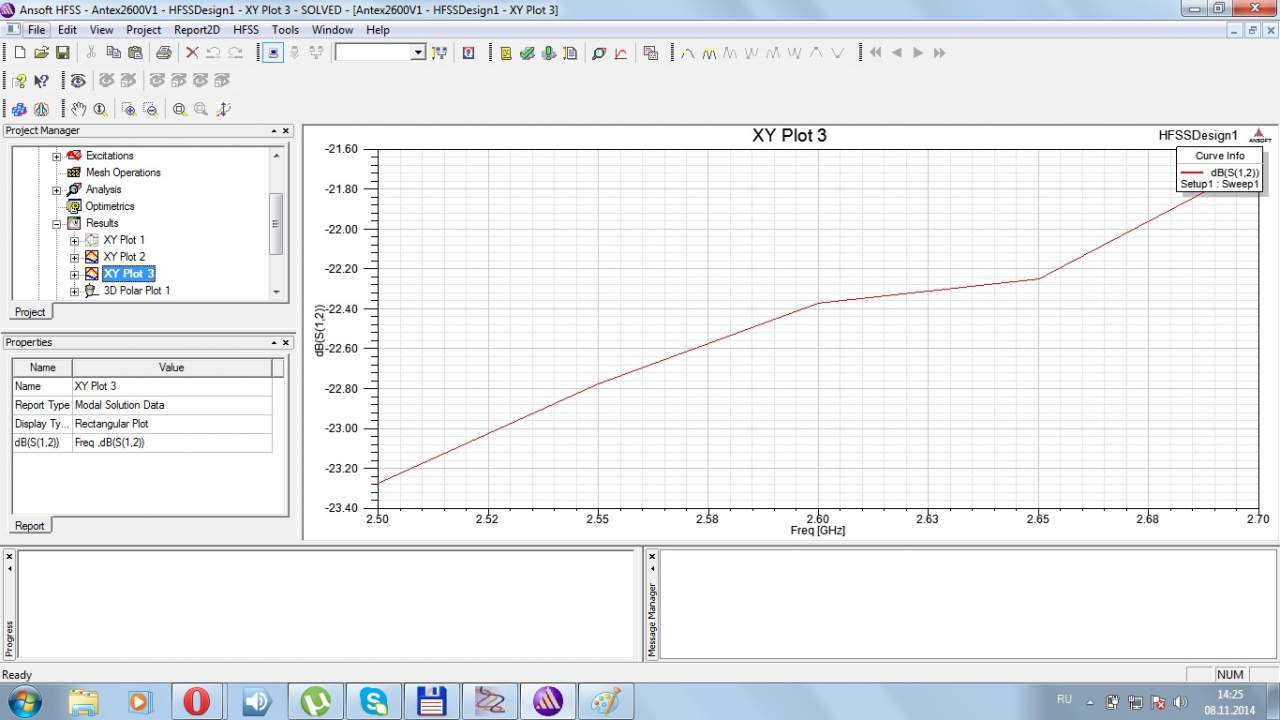Select 3D Polar Plot 1 in tree
Viewport: 1280px width, 720px height.
[x=136, y=291]
